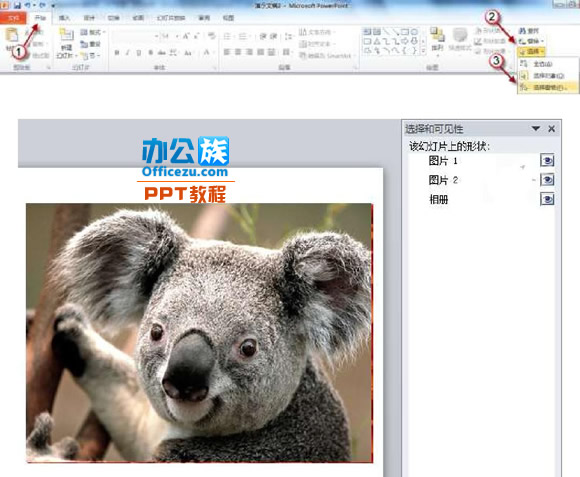Select the Right Arrow shape in gallery
Viewport: 580px width, 477px height.
point(406,41)
